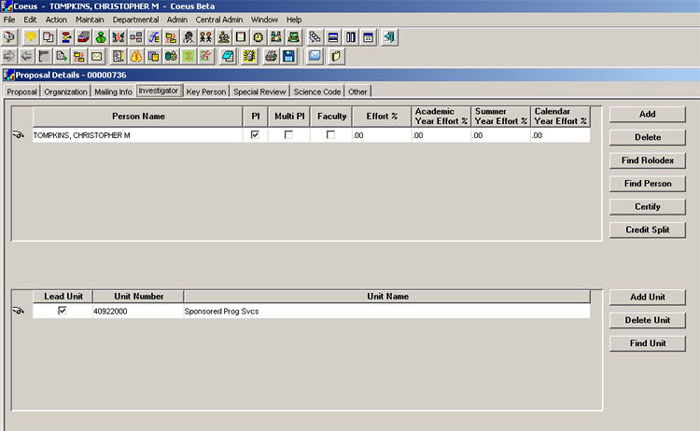This screenshot has height=431, width=700.
Task: Click the gray back arrow icon
Action: [x=27, y=56]
